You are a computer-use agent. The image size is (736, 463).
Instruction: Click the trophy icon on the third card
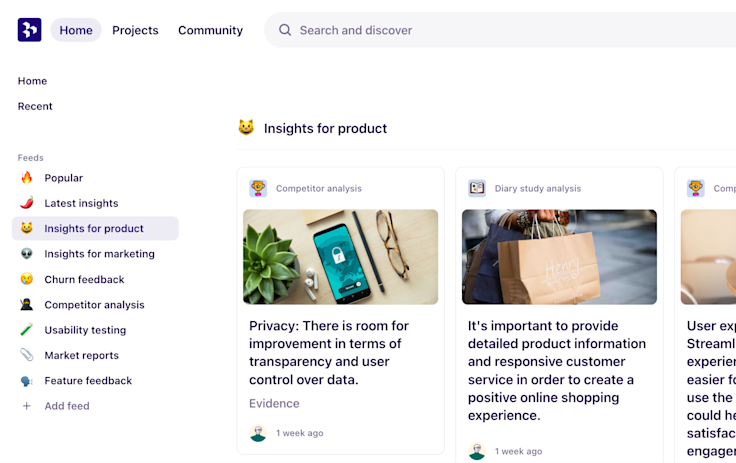pyautogui.click(x=696, y=188)
